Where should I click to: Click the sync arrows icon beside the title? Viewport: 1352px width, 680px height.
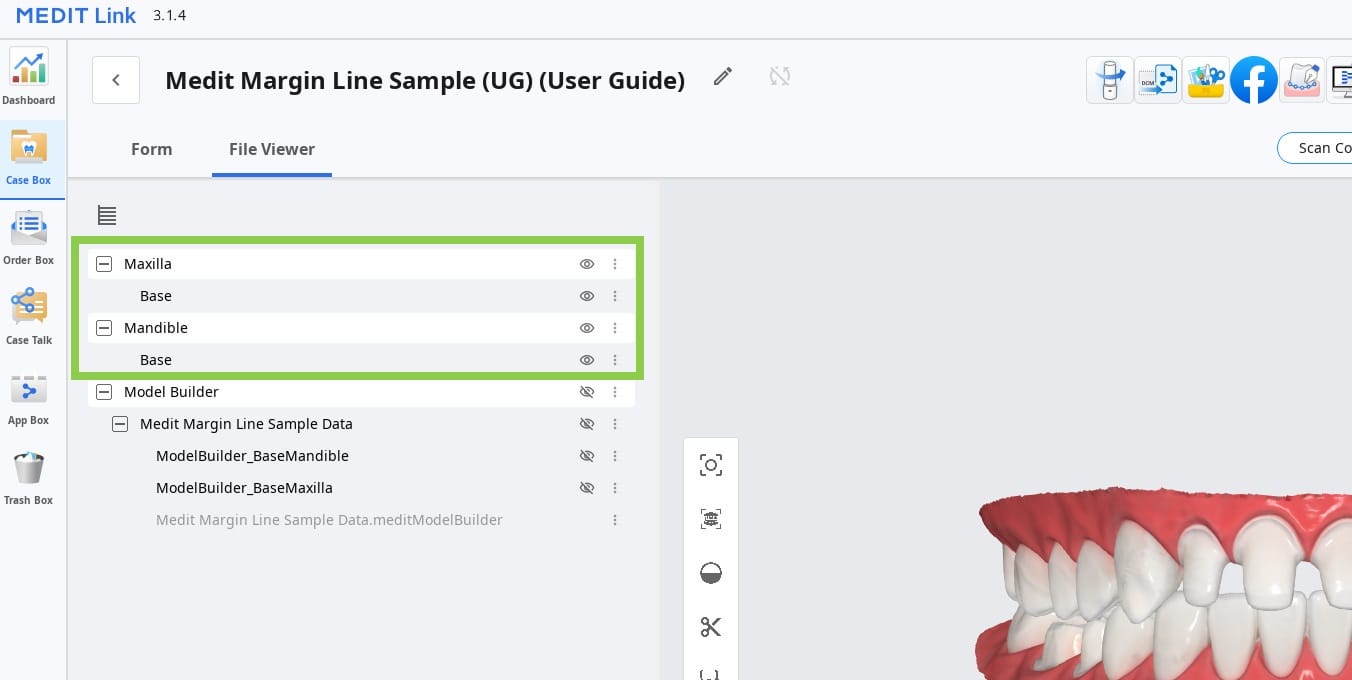pos(780,76)
